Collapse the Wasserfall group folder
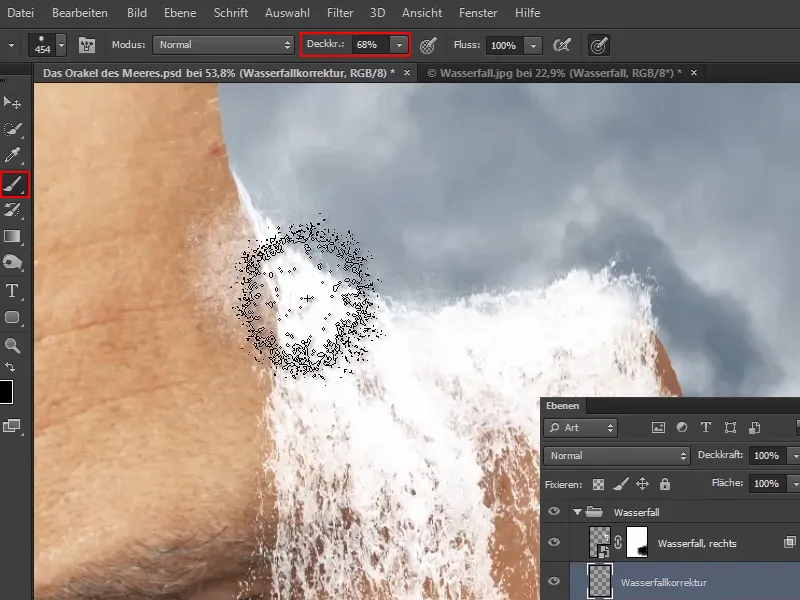Screen dimensions: 800x600 click(x=578, y=512)
